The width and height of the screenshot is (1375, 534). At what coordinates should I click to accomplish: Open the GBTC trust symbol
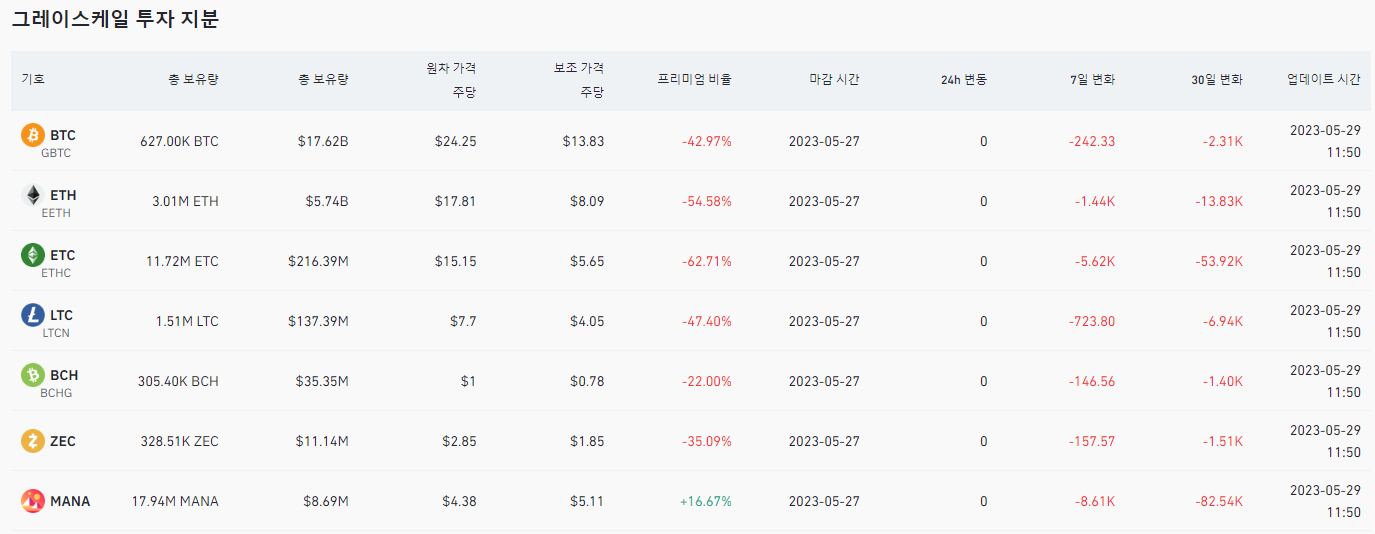(x=56, y=153)
